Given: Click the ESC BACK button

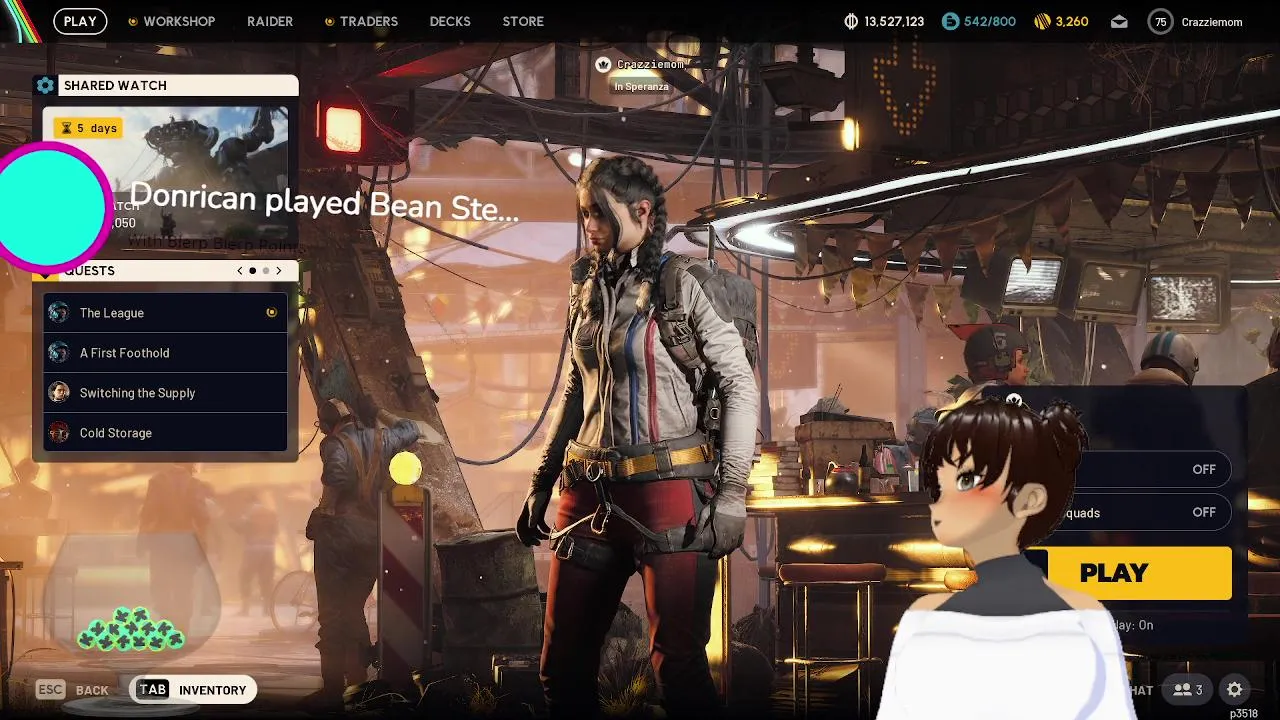Looking at the screenshot, I should [72, 690].
